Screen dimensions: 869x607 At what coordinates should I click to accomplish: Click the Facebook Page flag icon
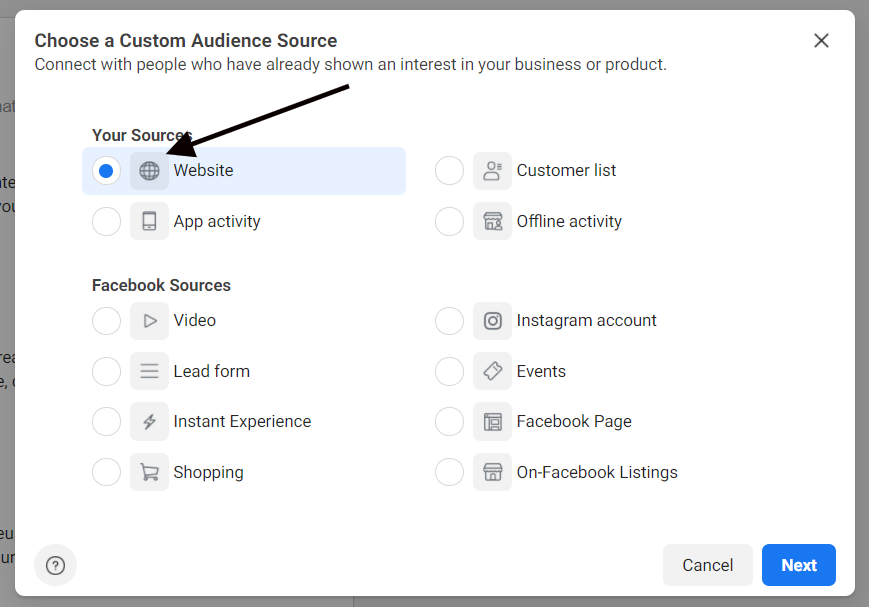[x=492, y=421]
